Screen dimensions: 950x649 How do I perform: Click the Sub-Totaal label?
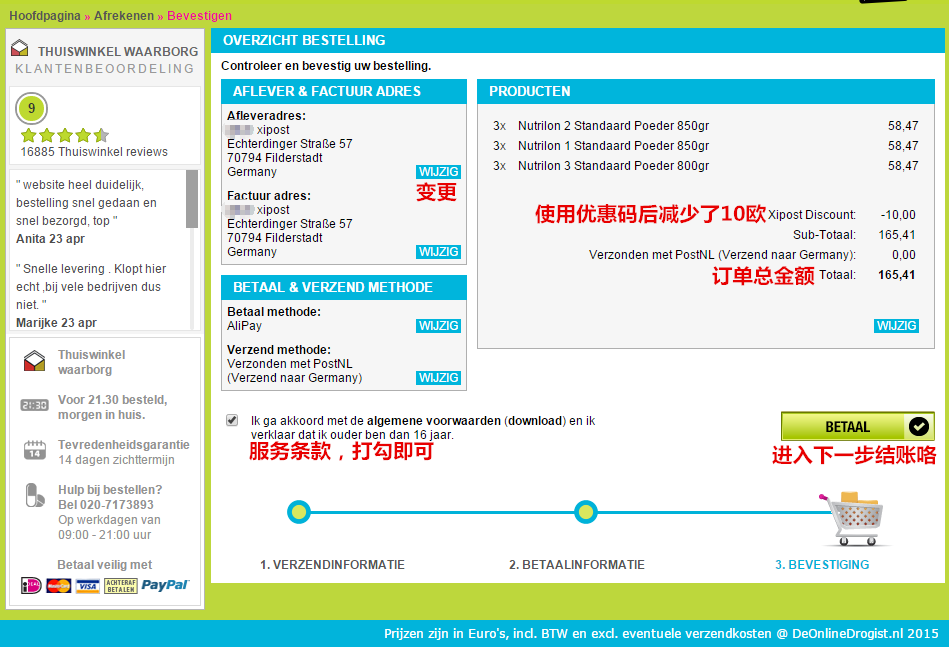point(824,235)
